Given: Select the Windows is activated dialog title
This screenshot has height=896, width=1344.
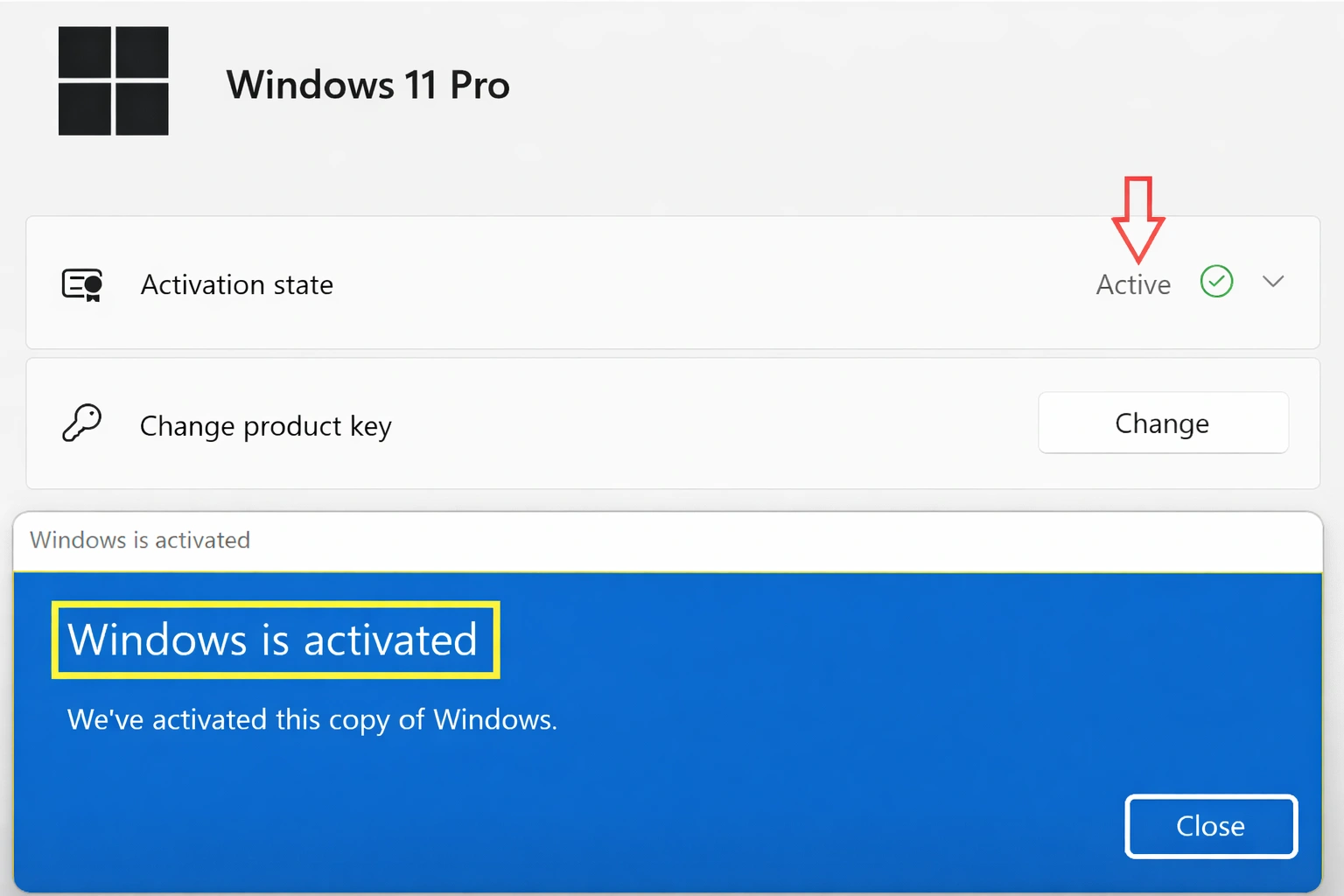Looking at the screenshot, I should pos(139,540).
